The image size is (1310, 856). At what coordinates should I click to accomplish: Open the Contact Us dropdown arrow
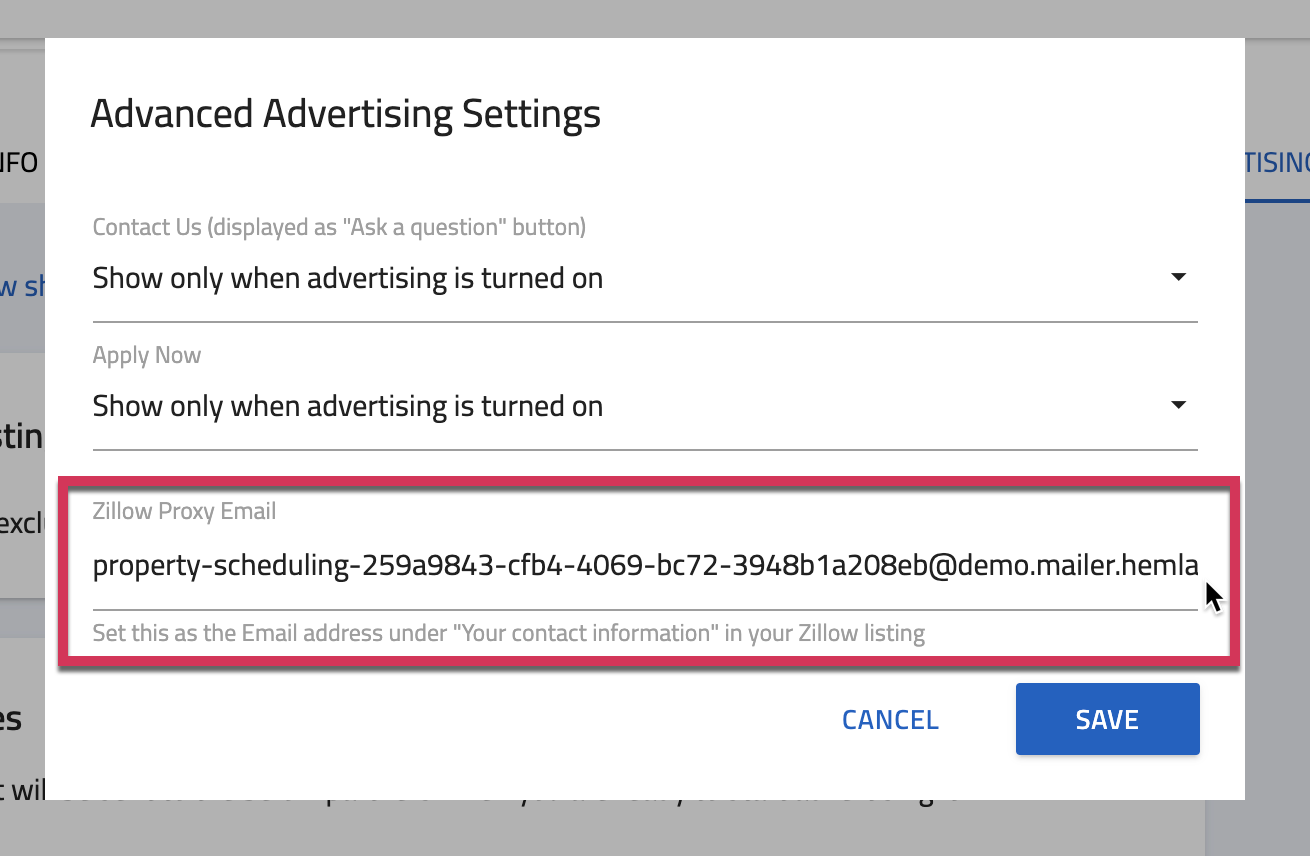[x=1178, y=278]
